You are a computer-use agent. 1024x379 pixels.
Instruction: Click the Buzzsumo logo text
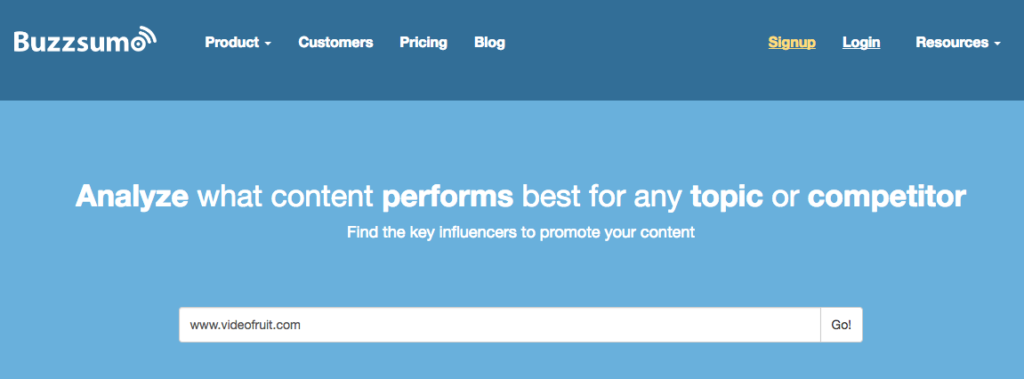(x=78, y=41)
